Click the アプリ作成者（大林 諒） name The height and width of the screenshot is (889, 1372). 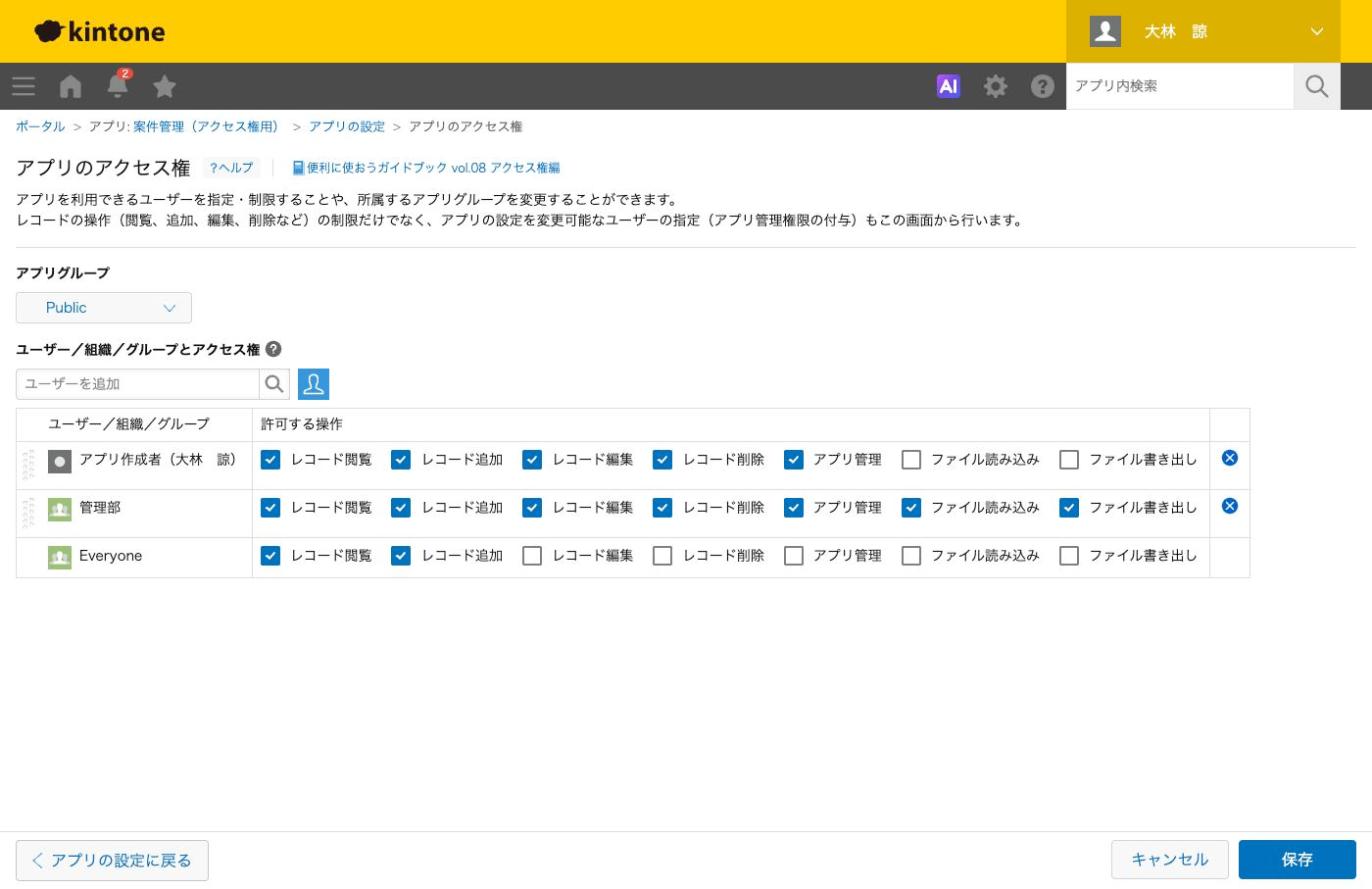click(x=158, y=460)
